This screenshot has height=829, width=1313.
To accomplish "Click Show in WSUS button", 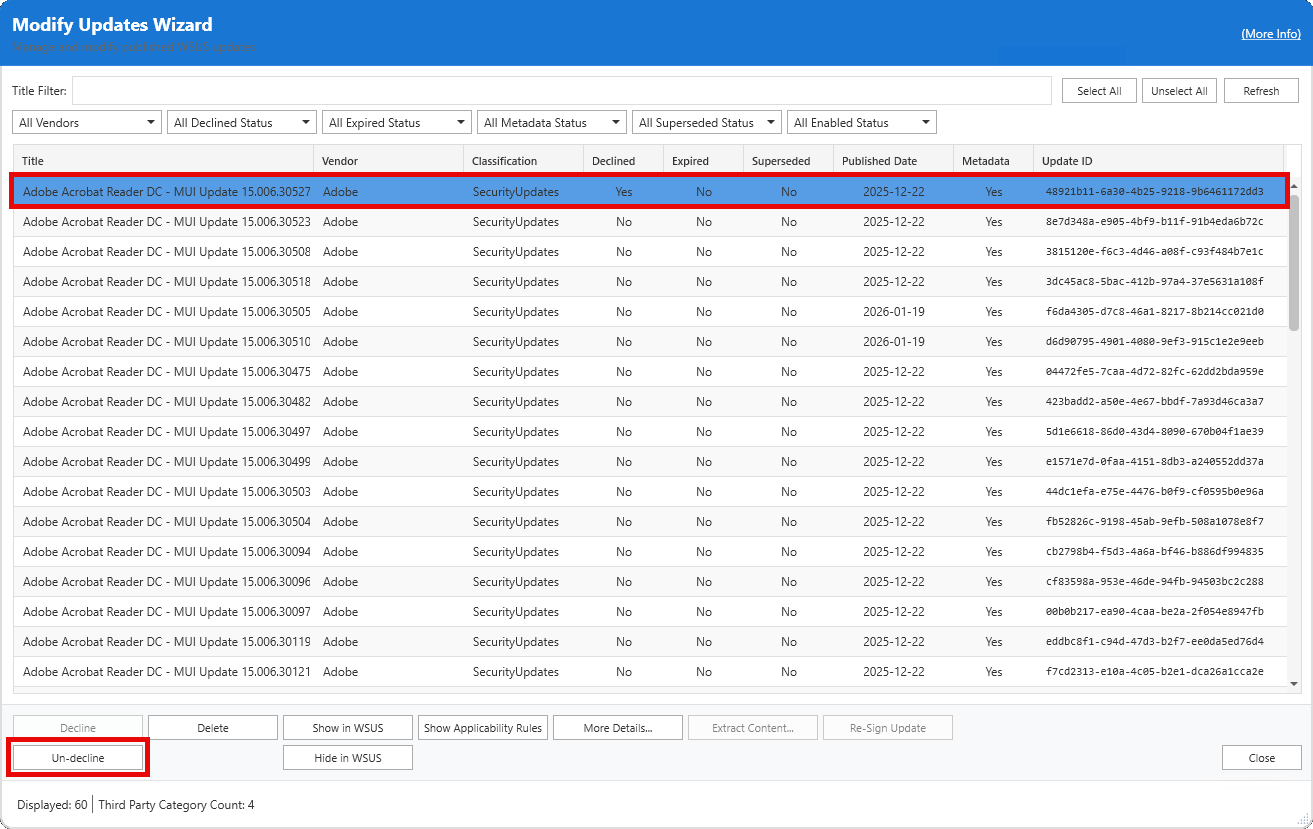I will click(x=348, y=728).
